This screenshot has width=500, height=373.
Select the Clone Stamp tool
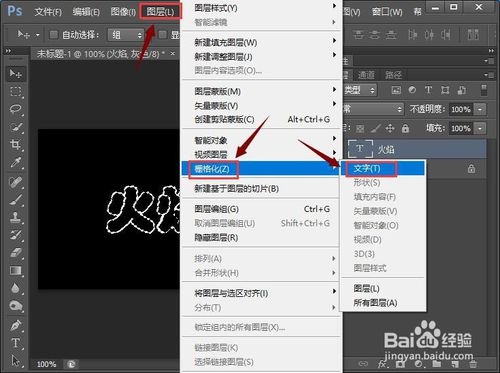click(15, 217)
